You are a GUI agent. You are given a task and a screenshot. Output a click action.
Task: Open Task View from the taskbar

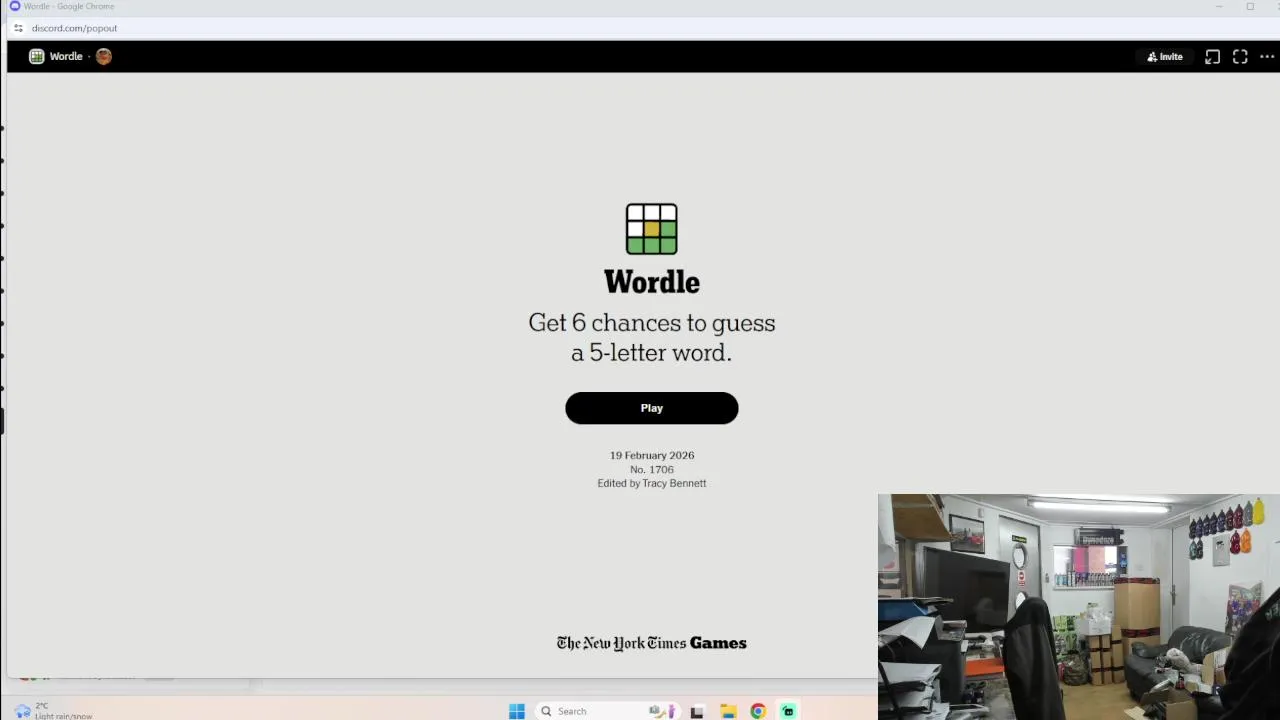(x=697, y=711)
